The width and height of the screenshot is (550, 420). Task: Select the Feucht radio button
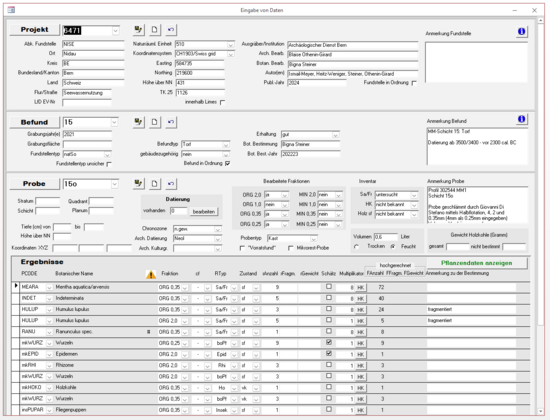[393, 247]
